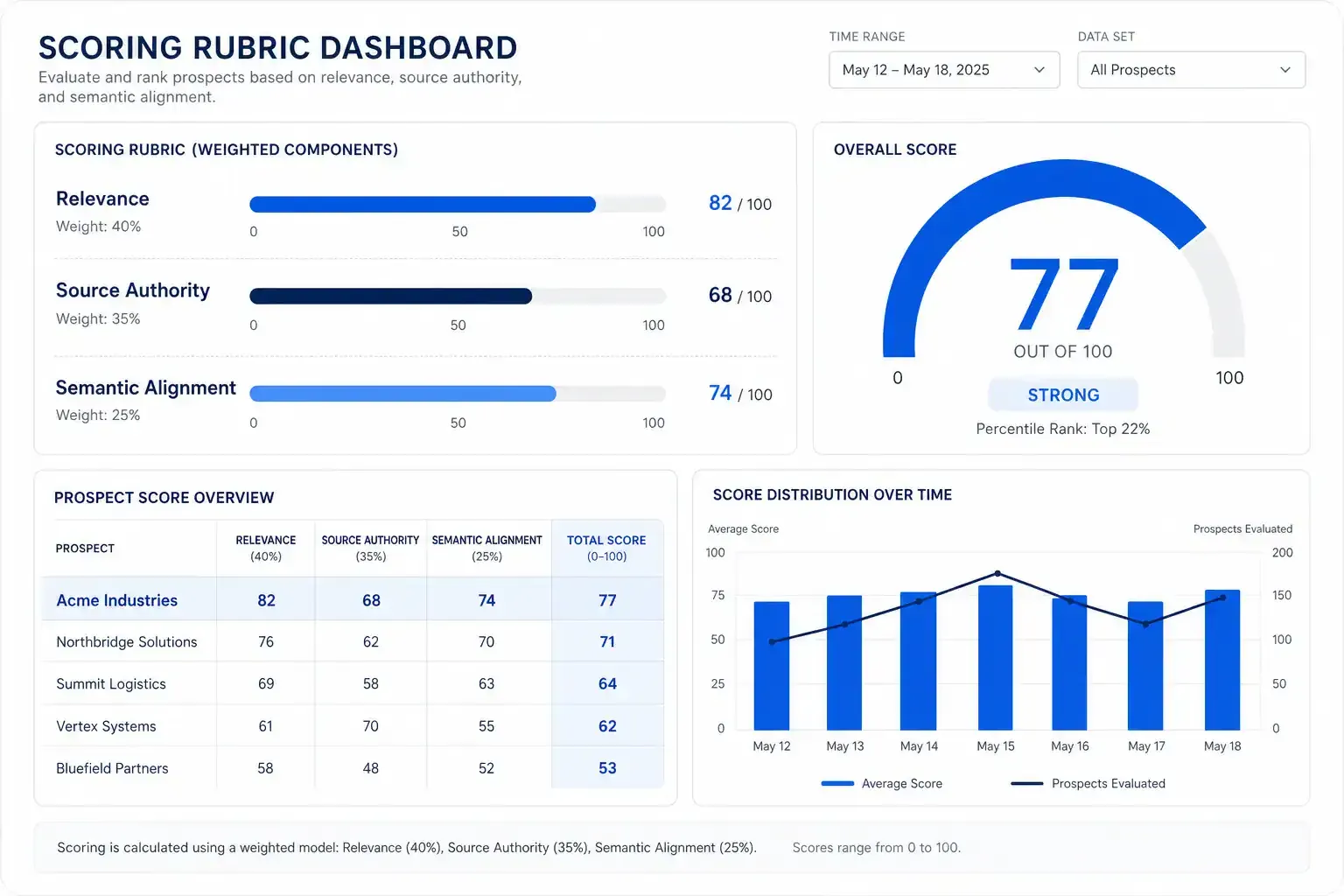Click the Prospect Score Overview heading
The height and width of the screenshot is (896, 1344).
coord(164,498)
